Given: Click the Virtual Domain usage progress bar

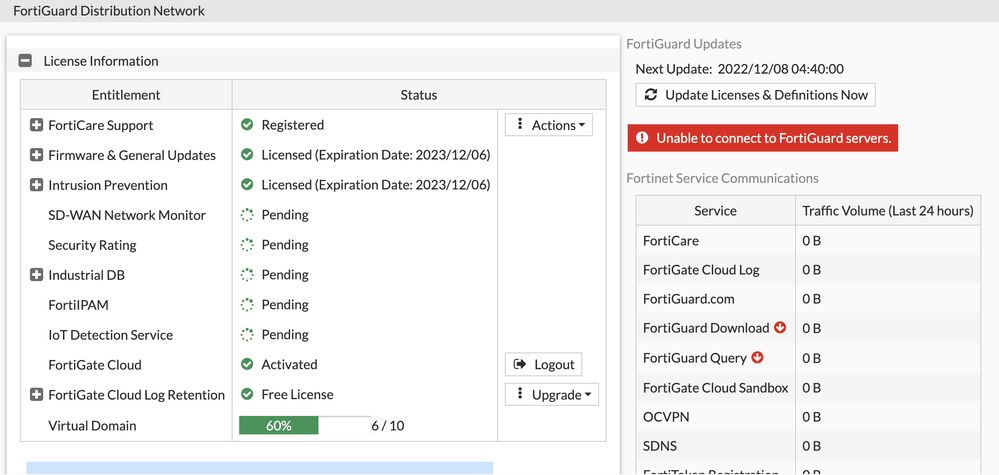Looking at the screenshot, I should (304, 426).
